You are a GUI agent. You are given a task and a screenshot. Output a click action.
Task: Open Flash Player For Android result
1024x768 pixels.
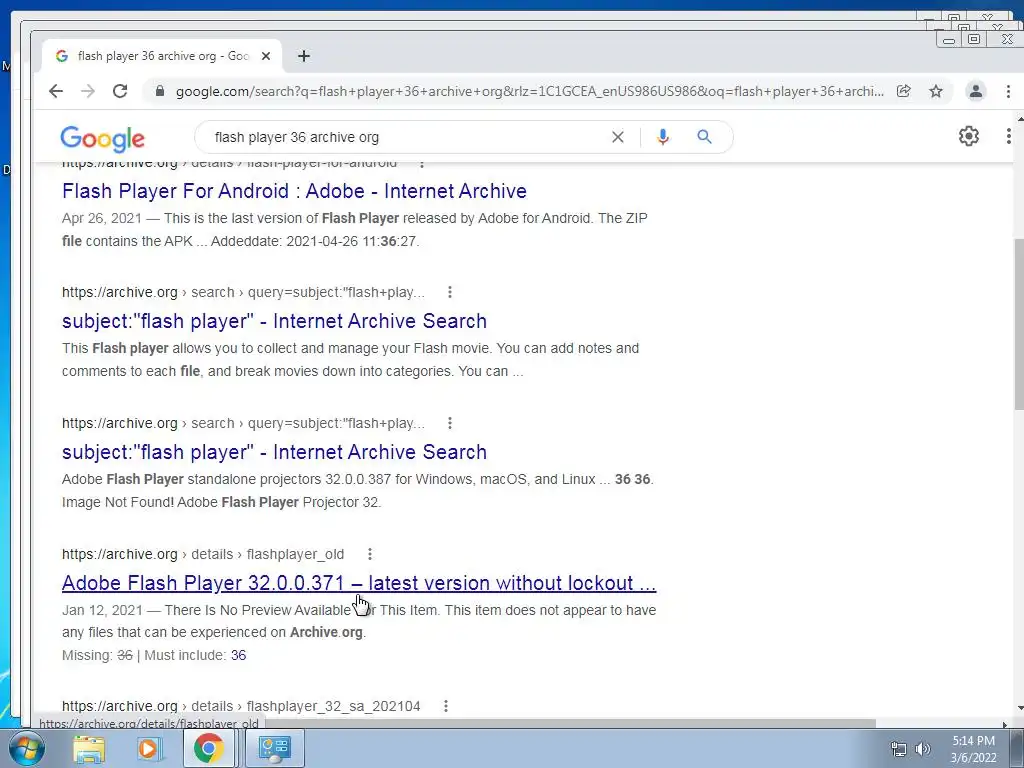295,191
